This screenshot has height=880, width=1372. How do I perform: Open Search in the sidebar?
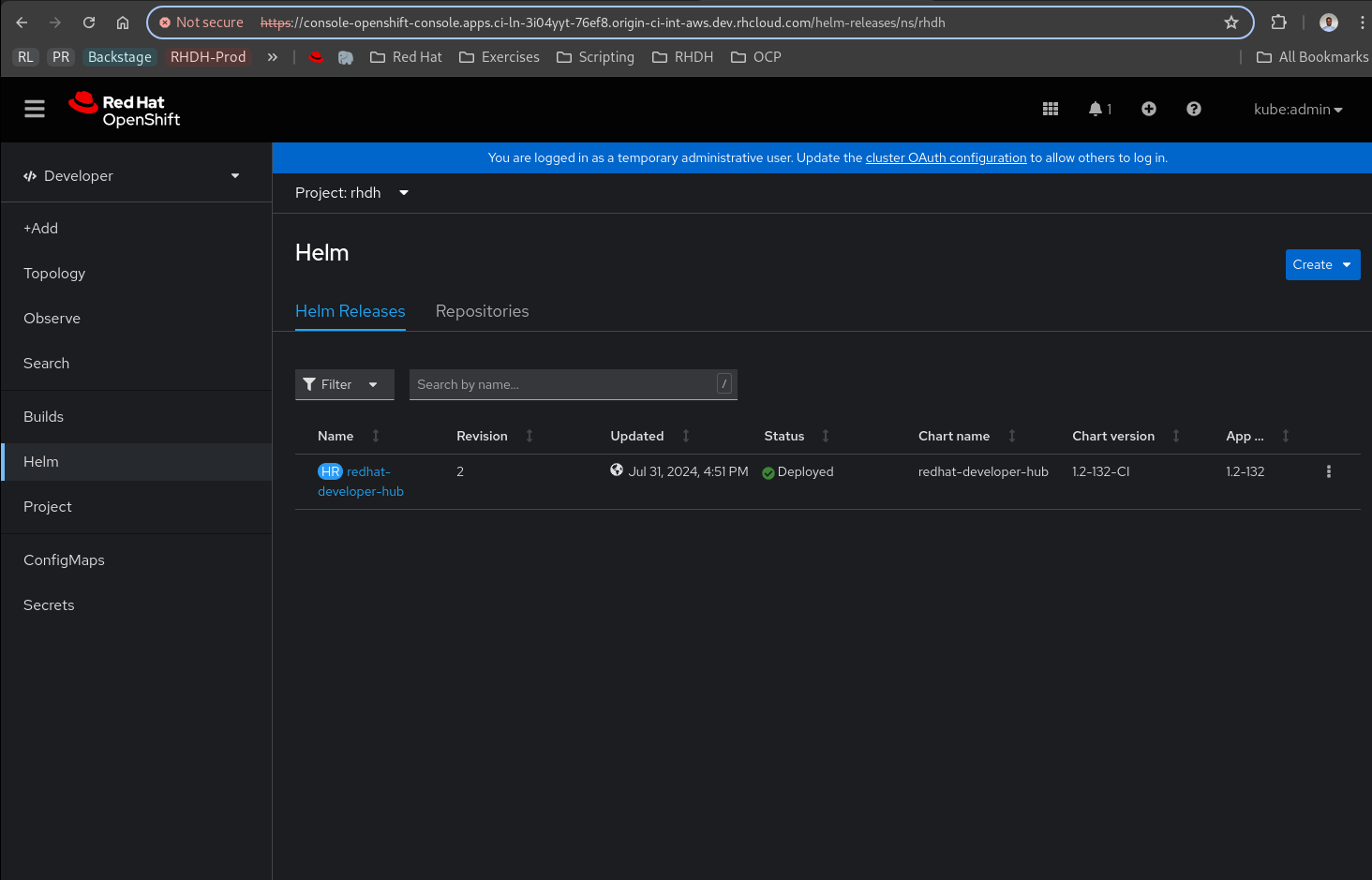pyautogui.click(x=137, y=364)
